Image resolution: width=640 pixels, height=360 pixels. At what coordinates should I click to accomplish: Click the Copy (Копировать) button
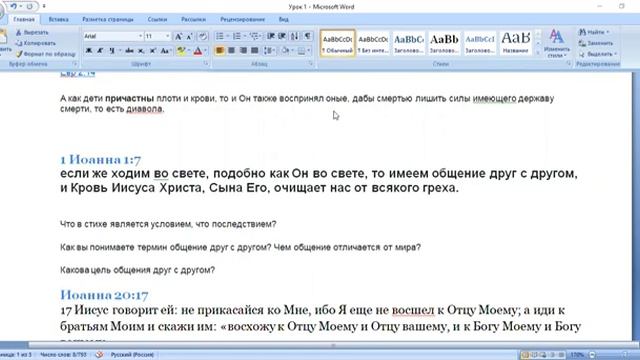pyautogui.click(x=35, y=43)
